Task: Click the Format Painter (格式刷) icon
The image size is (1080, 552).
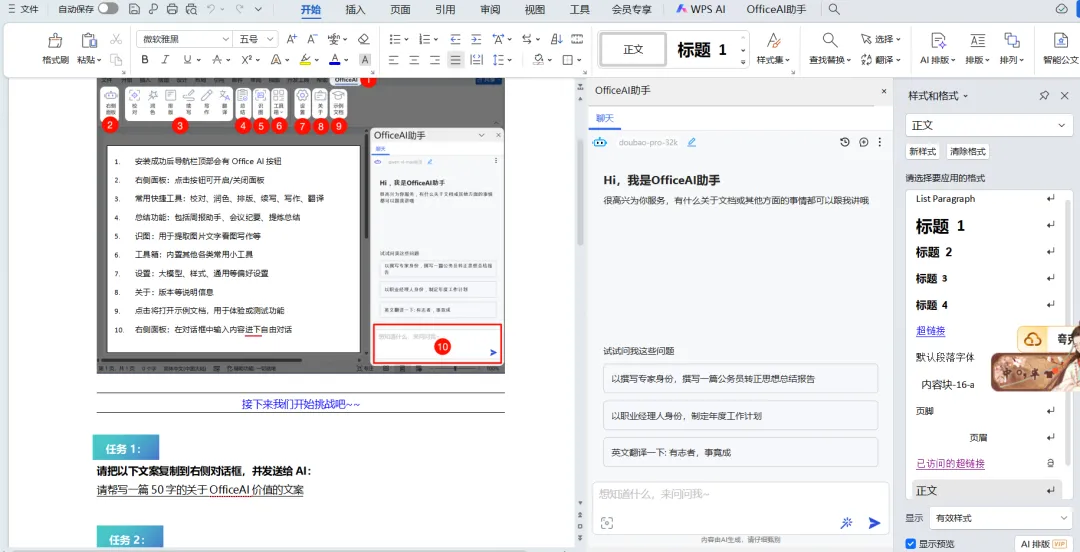Action: [55, 40]
